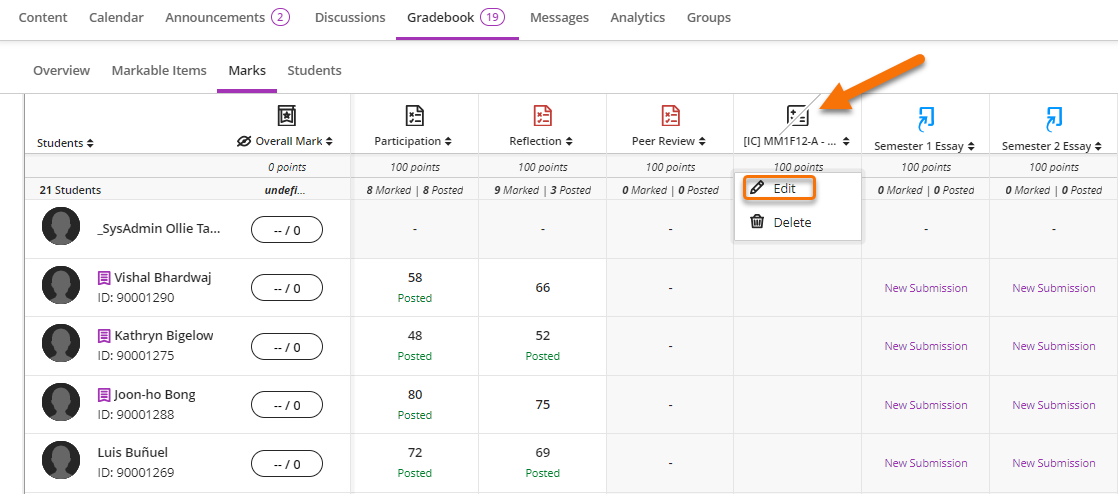Image resolution: width=1118 pixels, height=494 pixels.
Task: Click the pencil icon beside Edit
Action: click(x=757, y=188)
